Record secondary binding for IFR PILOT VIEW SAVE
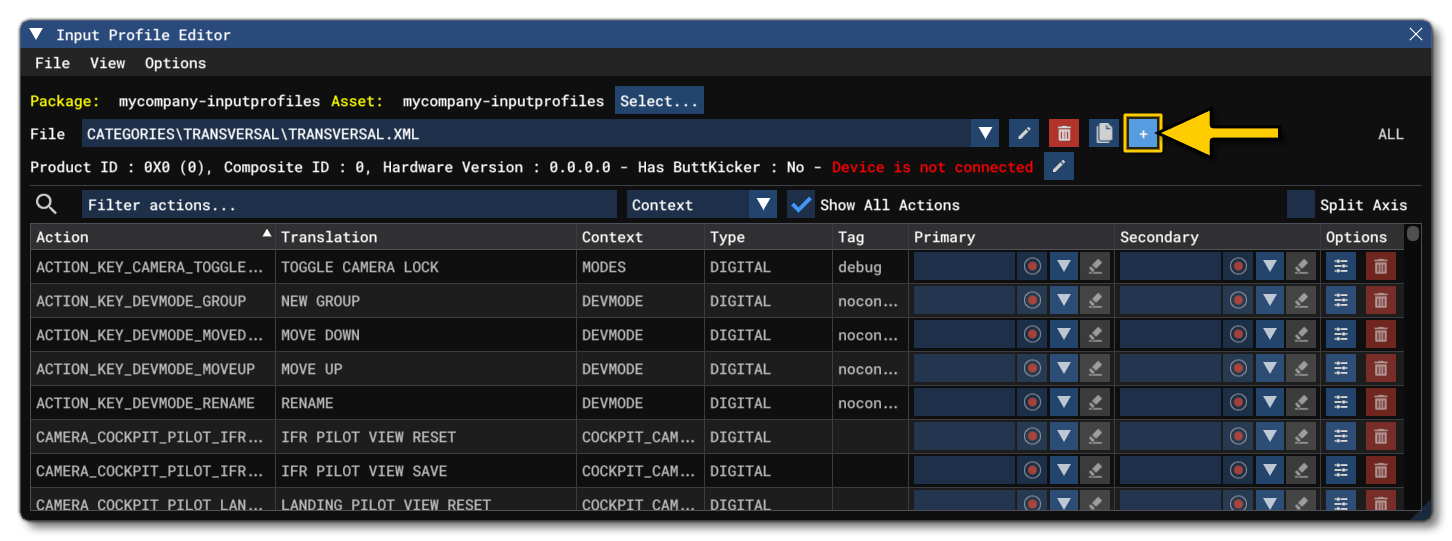This screenshot has height=541, width=1452. point(1239,471)
